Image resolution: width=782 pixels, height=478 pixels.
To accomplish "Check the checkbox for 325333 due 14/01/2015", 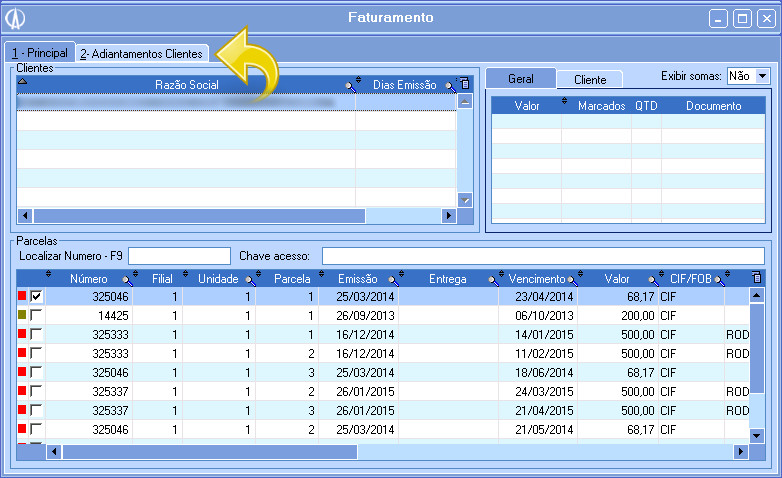I will [x=37, y=335].
